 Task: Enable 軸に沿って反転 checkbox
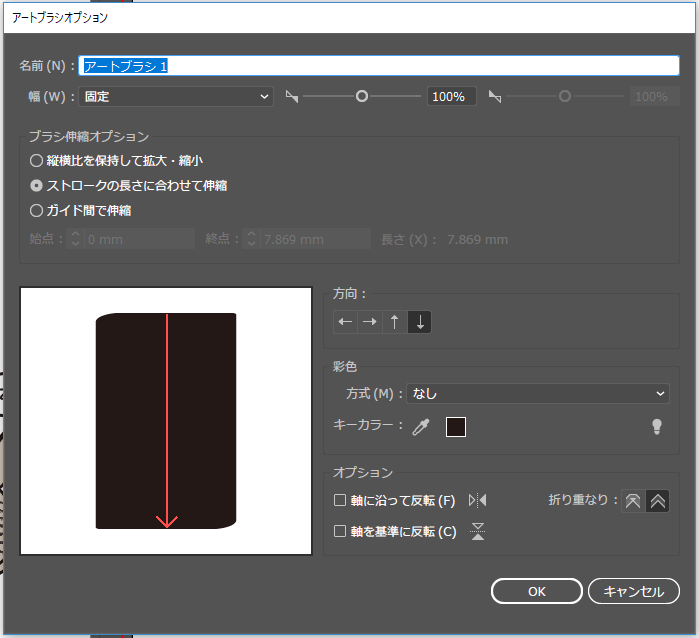pos(340,500)
